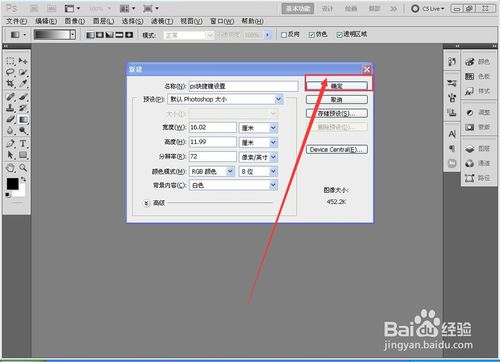Viewport: 500px width, 362px height.
Task: Open the Swatches panel
Action: (x=478, y=76)
